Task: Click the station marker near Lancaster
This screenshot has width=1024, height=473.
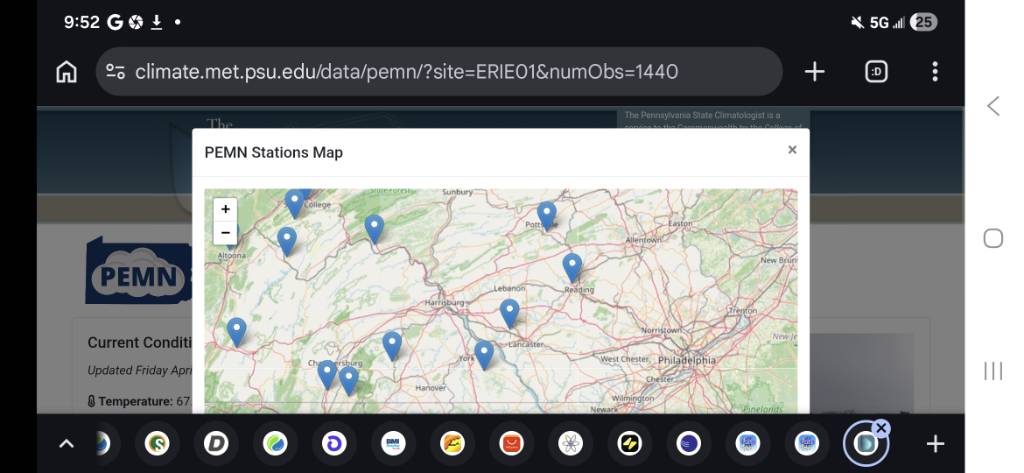Action: click(x=510, y=312)
